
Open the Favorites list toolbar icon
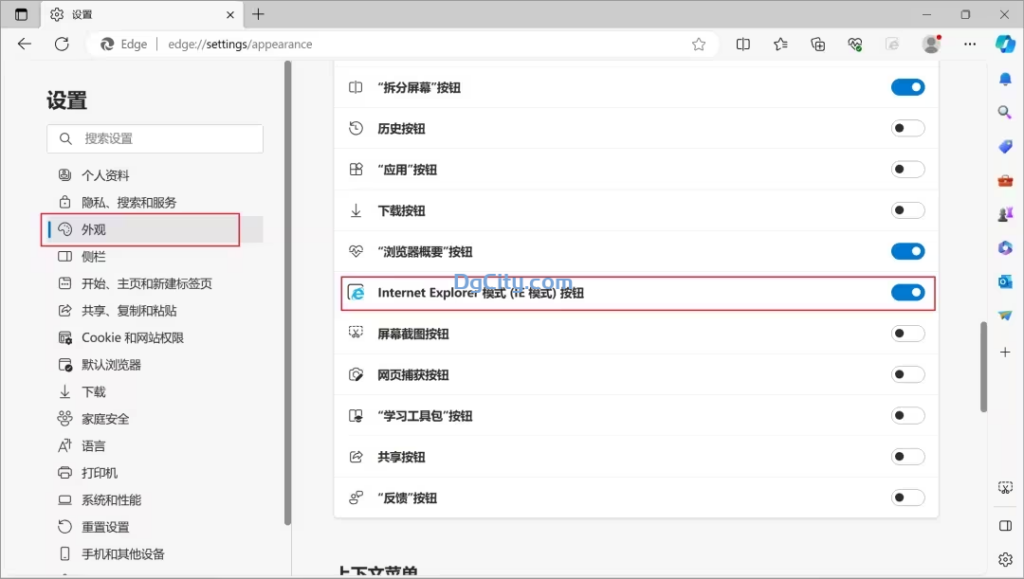pos(780,44)
